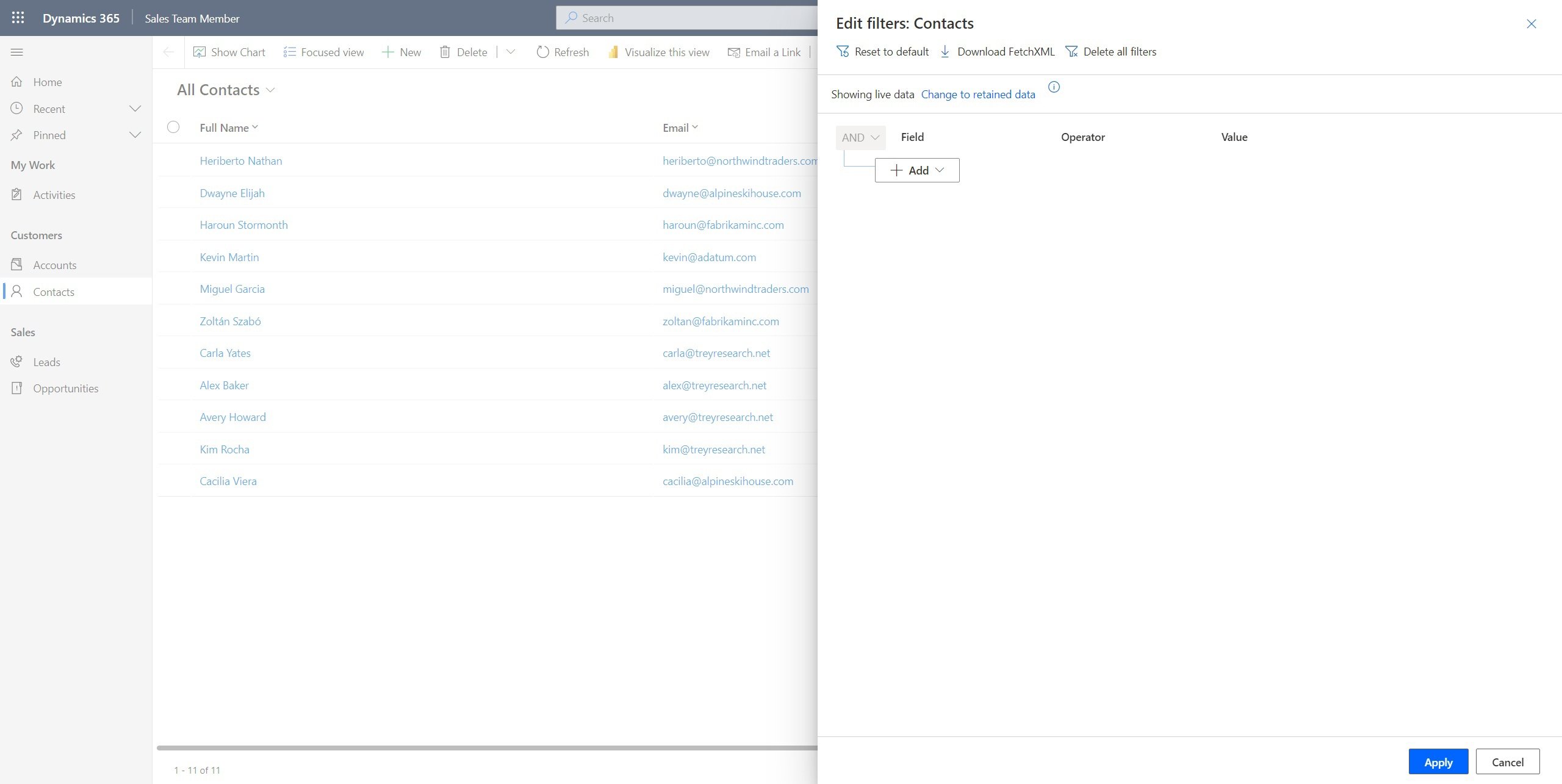Screen dimensions: 1562x784
Task: Open the Full Name column header menu
Action: 229,128
